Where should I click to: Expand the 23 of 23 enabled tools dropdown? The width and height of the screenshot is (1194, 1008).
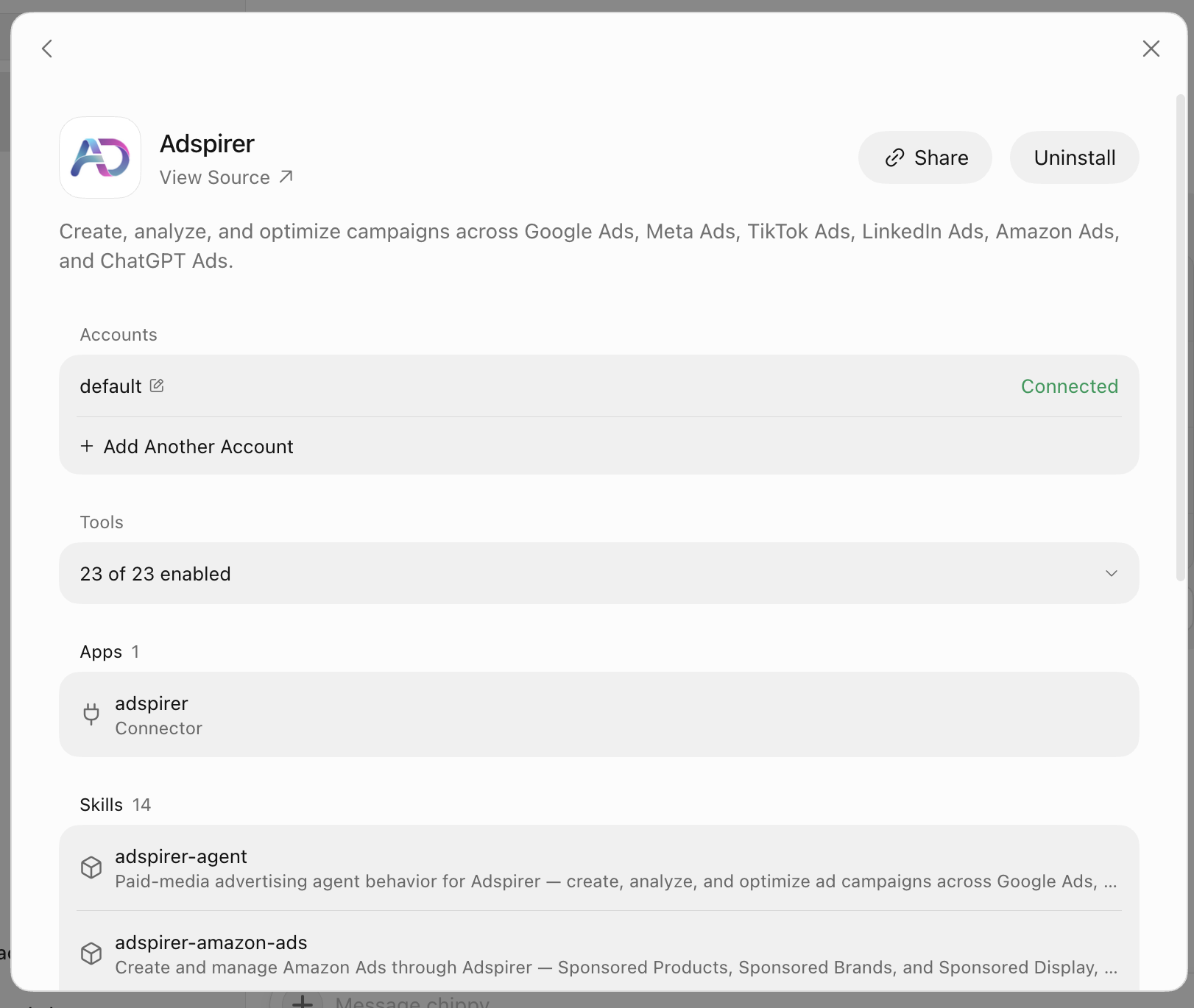(x=599, y=573)
